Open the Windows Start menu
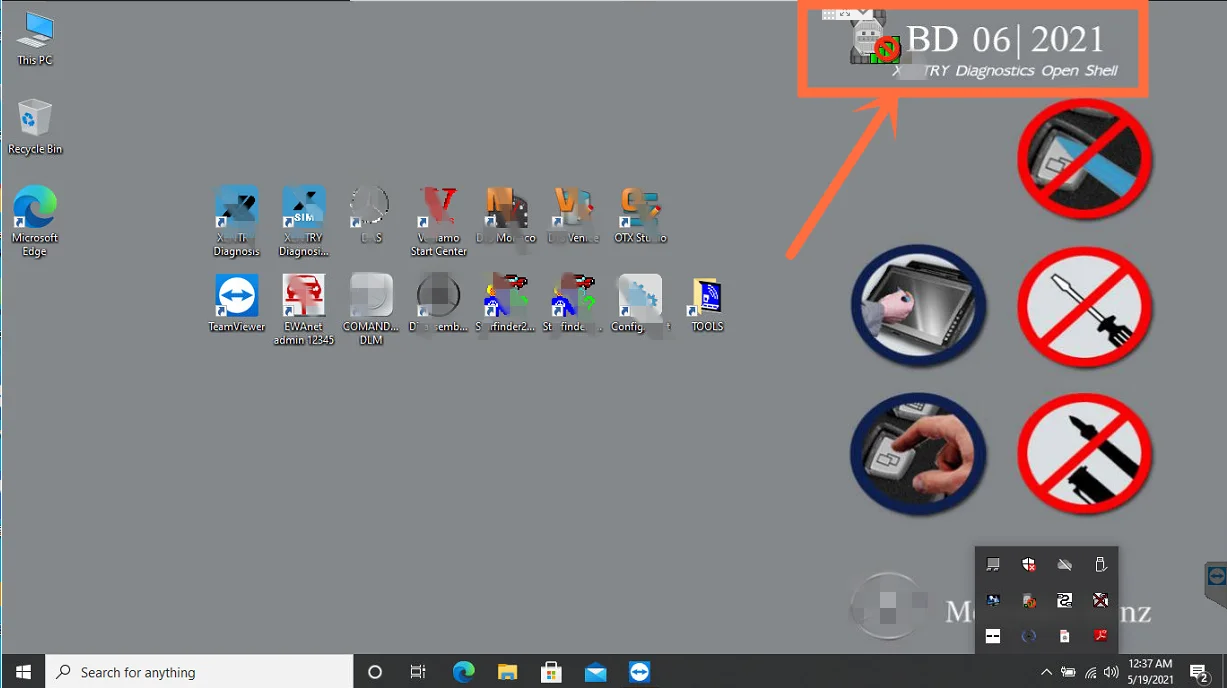The width and height of the screenshot is (1227, 688). pyautogui.click(x=23, y=672)
